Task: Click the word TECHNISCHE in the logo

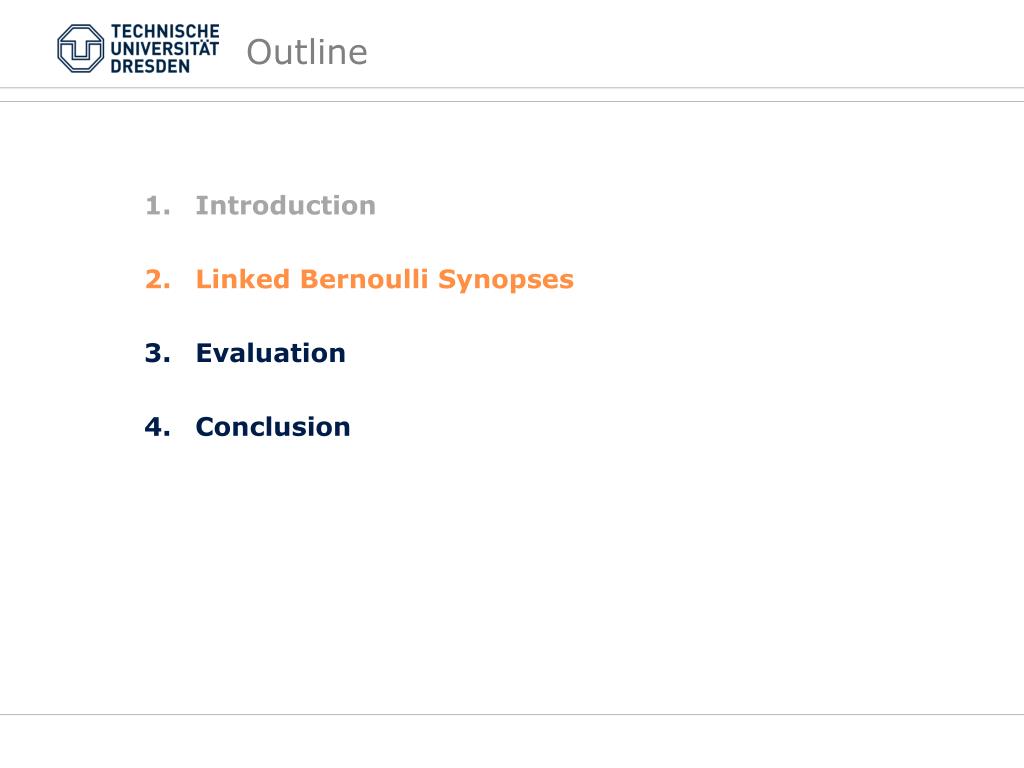Action: pyautogui.click(x=165, y=31)
